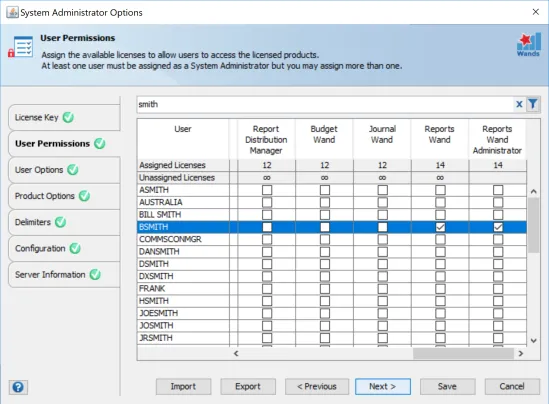Click the smith search filter field
This screenshot has height=404, width=549.
click(x=325, y=104)
